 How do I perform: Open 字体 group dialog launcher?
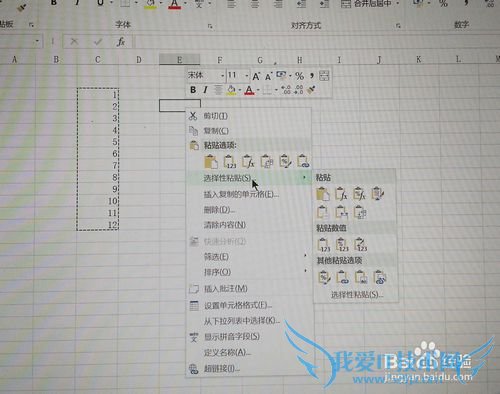tap(210, 26)
